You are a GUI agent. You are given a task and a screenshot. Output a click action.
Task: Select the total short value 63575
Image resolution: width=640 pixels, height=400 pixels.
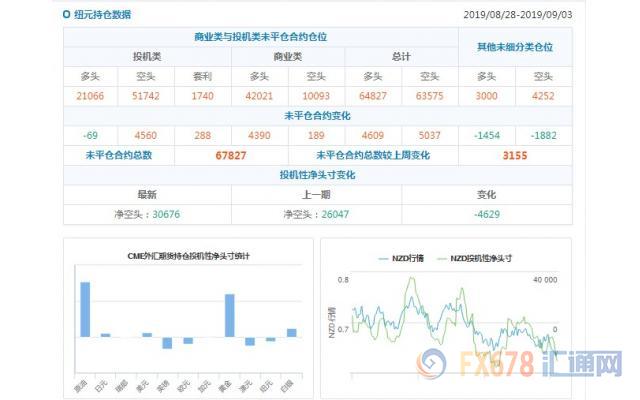pyautogui.click(x=429, y=96)
